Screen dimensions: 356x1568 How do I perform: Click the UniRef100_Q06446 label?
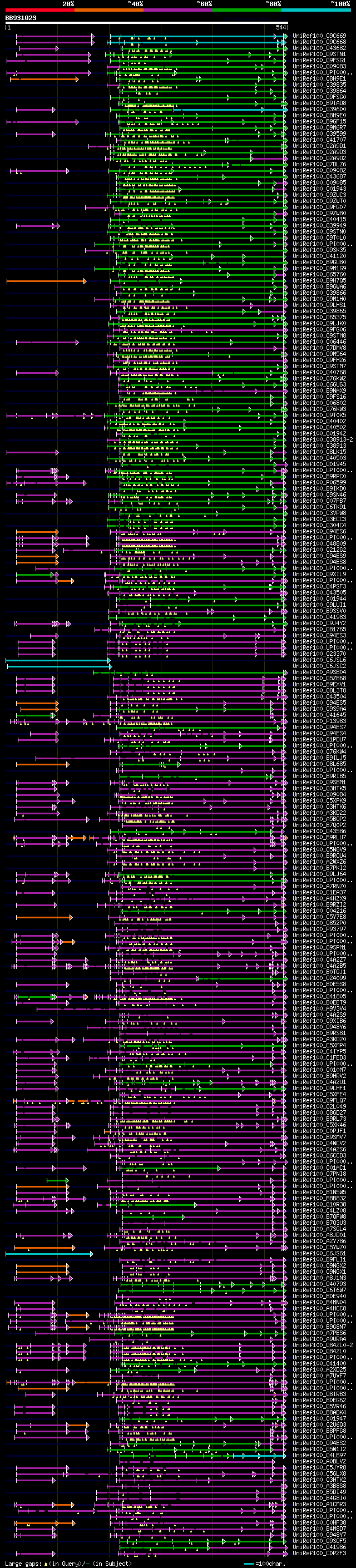319,342
